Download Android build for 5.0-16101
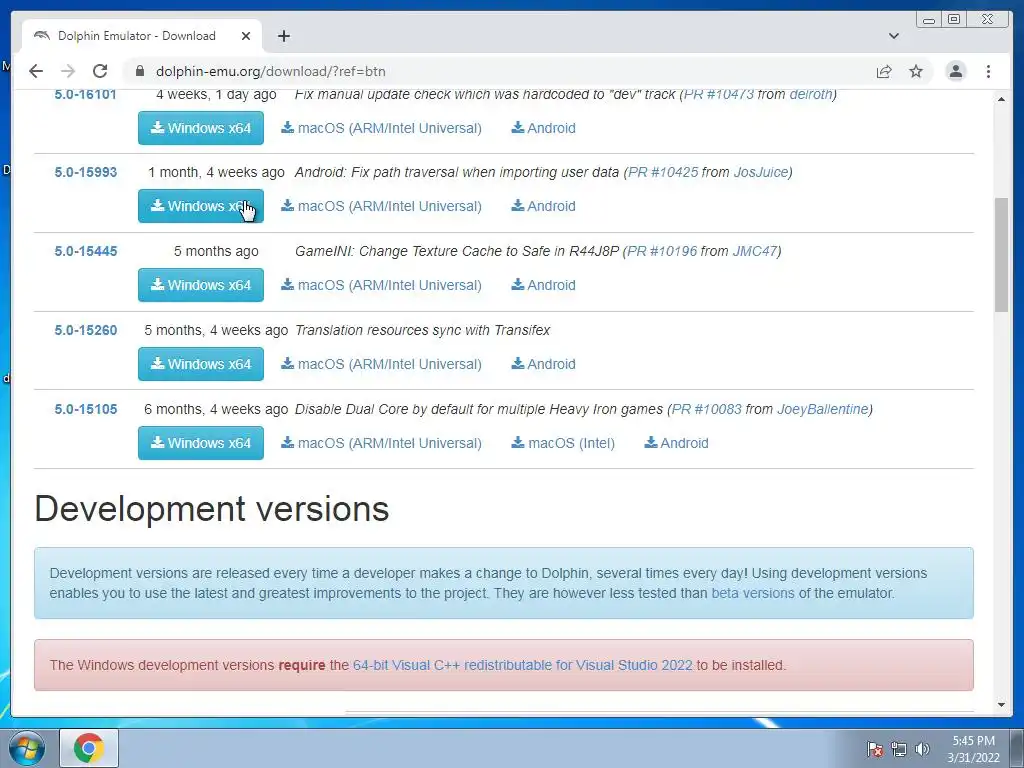 tap(543, 128)
